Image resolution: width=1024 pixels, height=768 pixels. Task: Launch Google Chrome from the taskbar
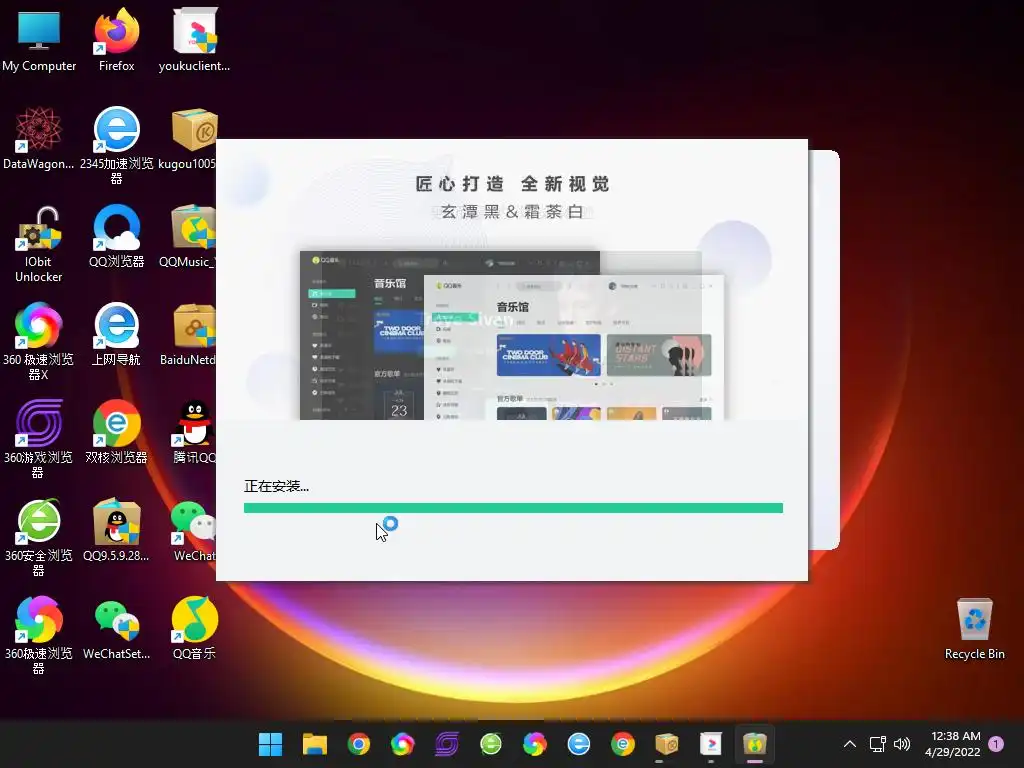[359, 744]
